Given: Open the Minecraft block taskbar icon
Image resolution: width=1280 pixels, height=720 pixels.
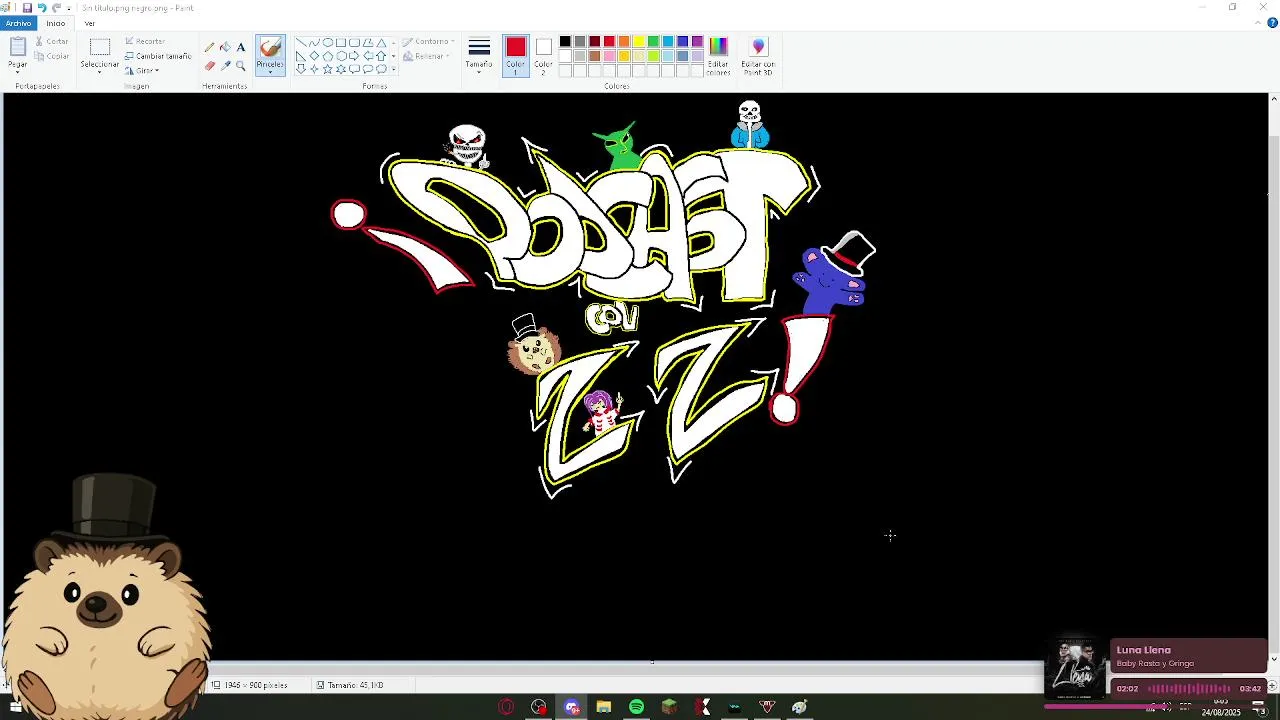Looking at the screenshot, I should (x=669, y=707).
